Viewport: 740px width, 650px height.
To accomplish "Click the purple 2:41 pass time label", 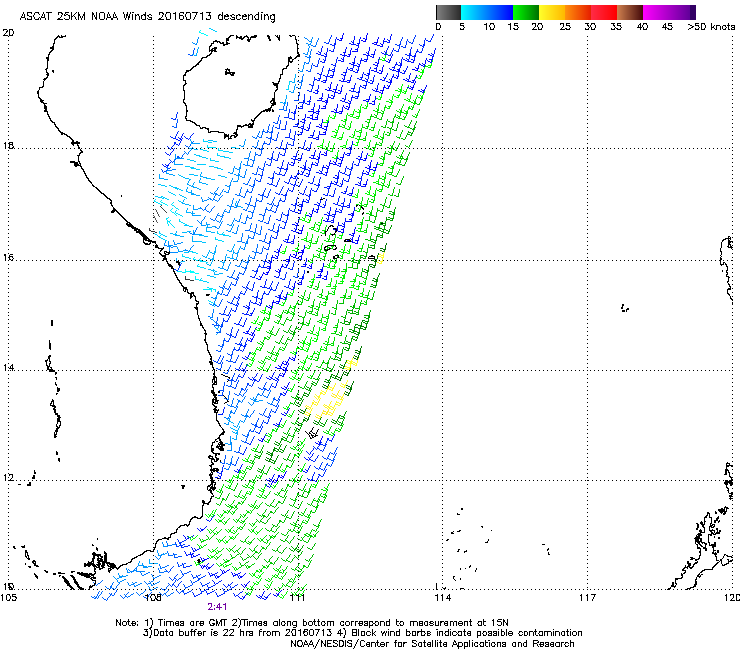I will coord(217,607).
